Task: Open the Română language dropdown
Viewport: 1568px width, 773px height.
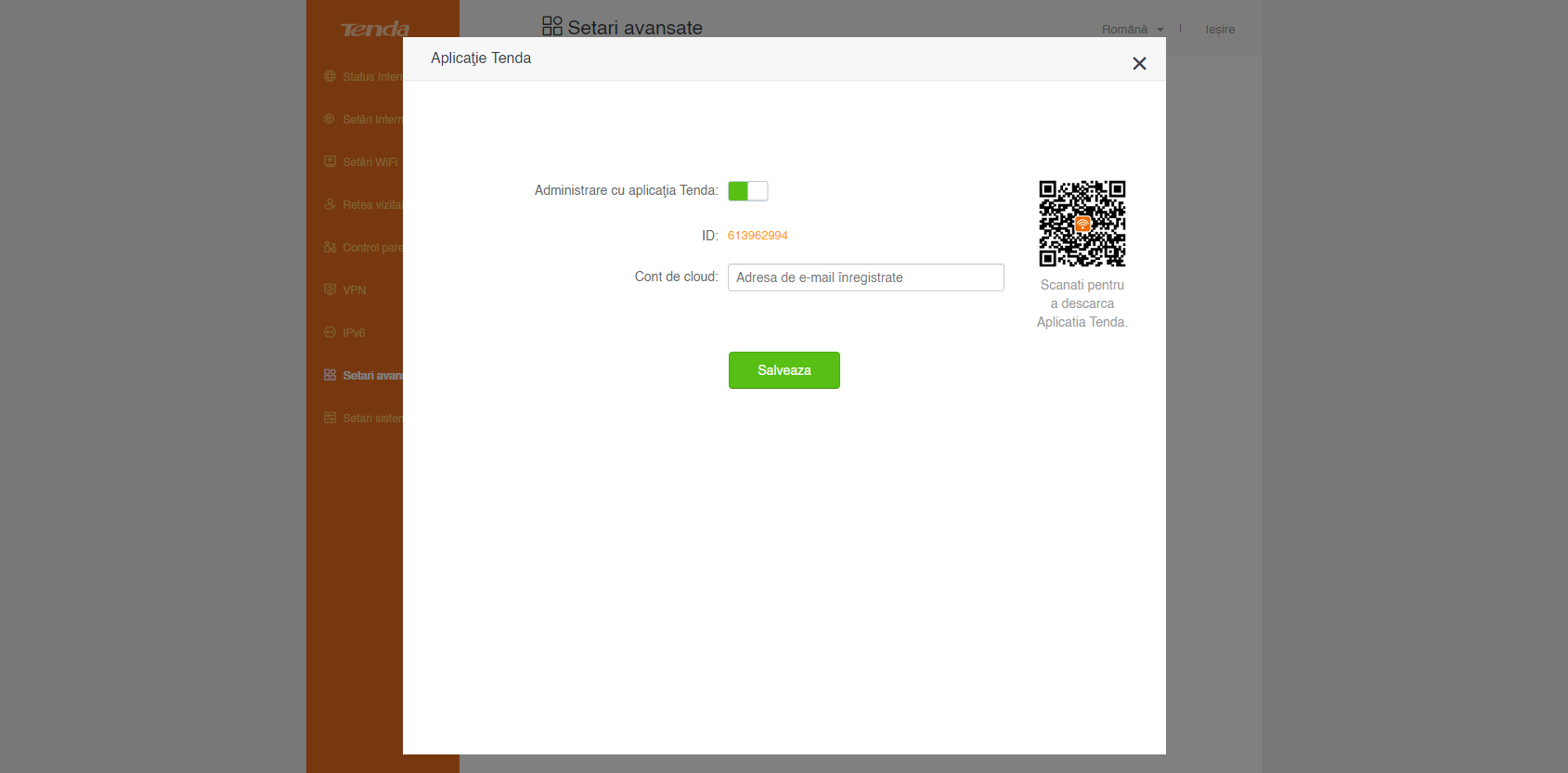Action: click(x=1132, y=30)
